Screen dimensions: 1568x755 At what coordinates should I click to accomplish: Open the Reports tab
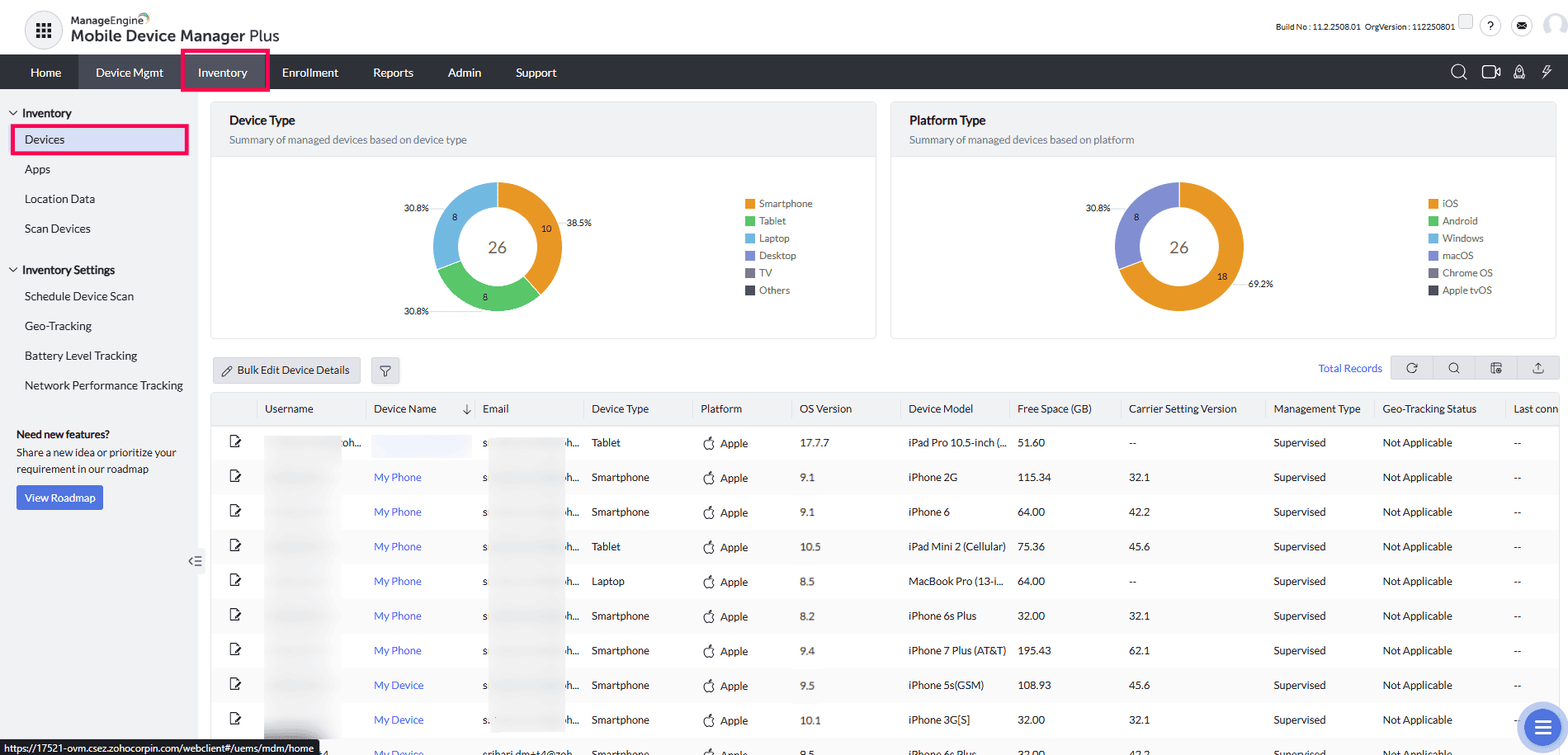pyautogui.click(x=393, y=73)
